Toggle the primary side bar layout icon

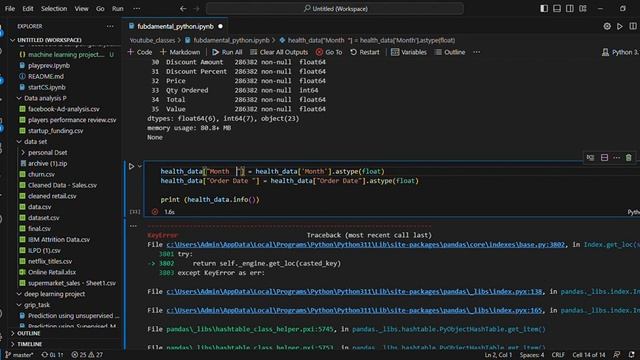(x=544, y=9)
